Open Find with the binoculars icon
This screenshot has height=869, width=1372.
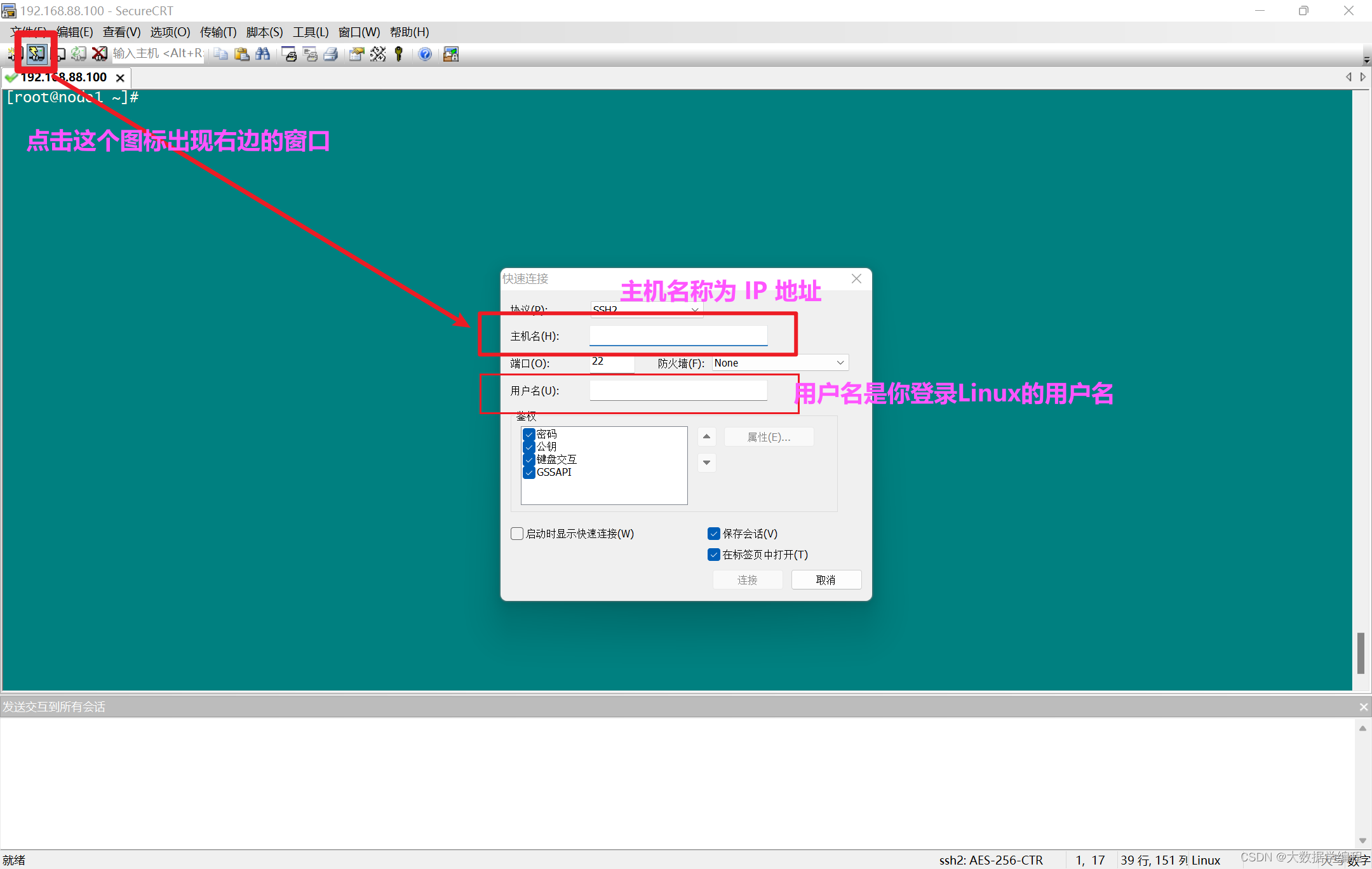pos(262,54)
